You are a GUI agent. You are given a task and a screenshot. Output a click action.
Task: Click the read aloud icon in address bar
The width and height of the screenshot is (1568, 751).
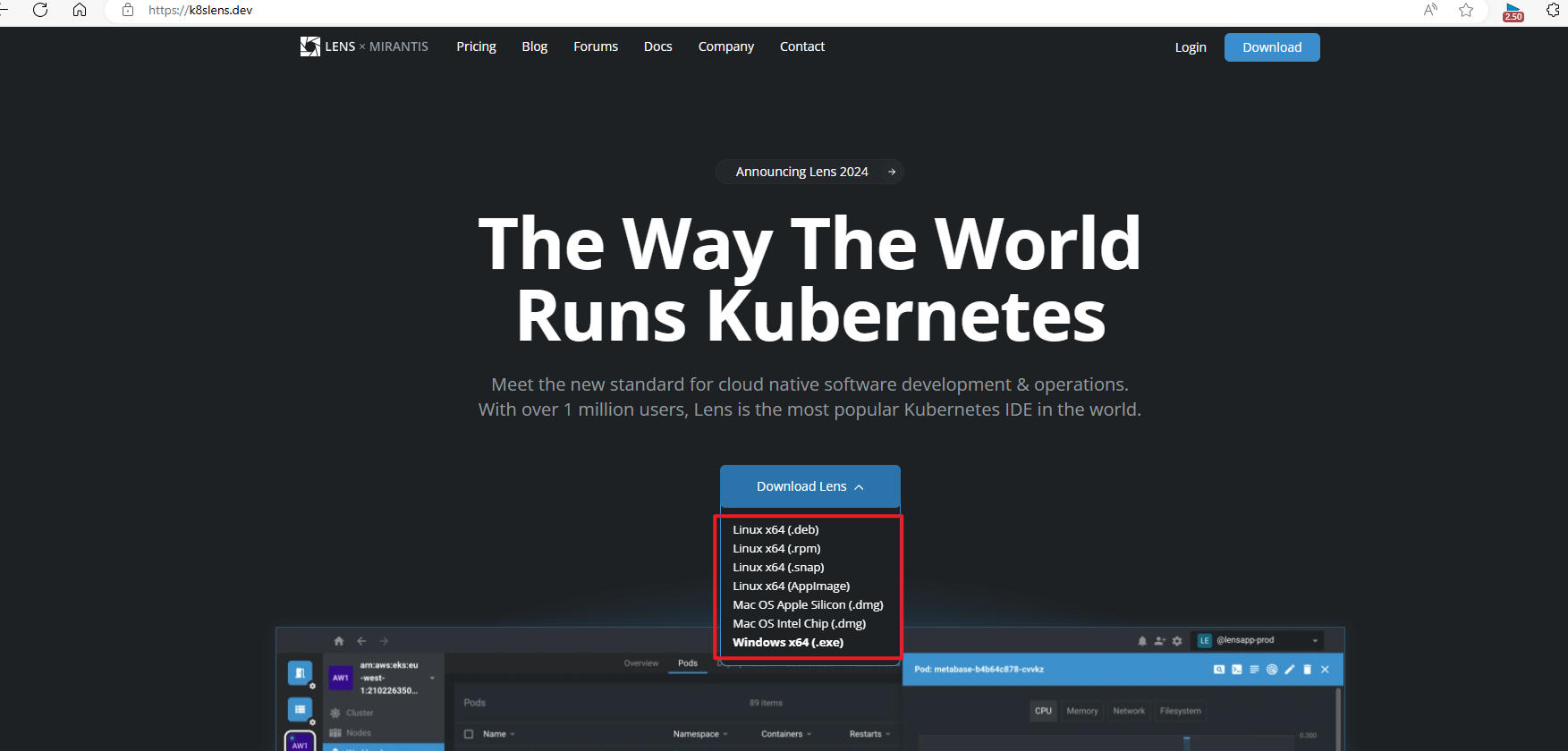click(x=1430, y=10)
